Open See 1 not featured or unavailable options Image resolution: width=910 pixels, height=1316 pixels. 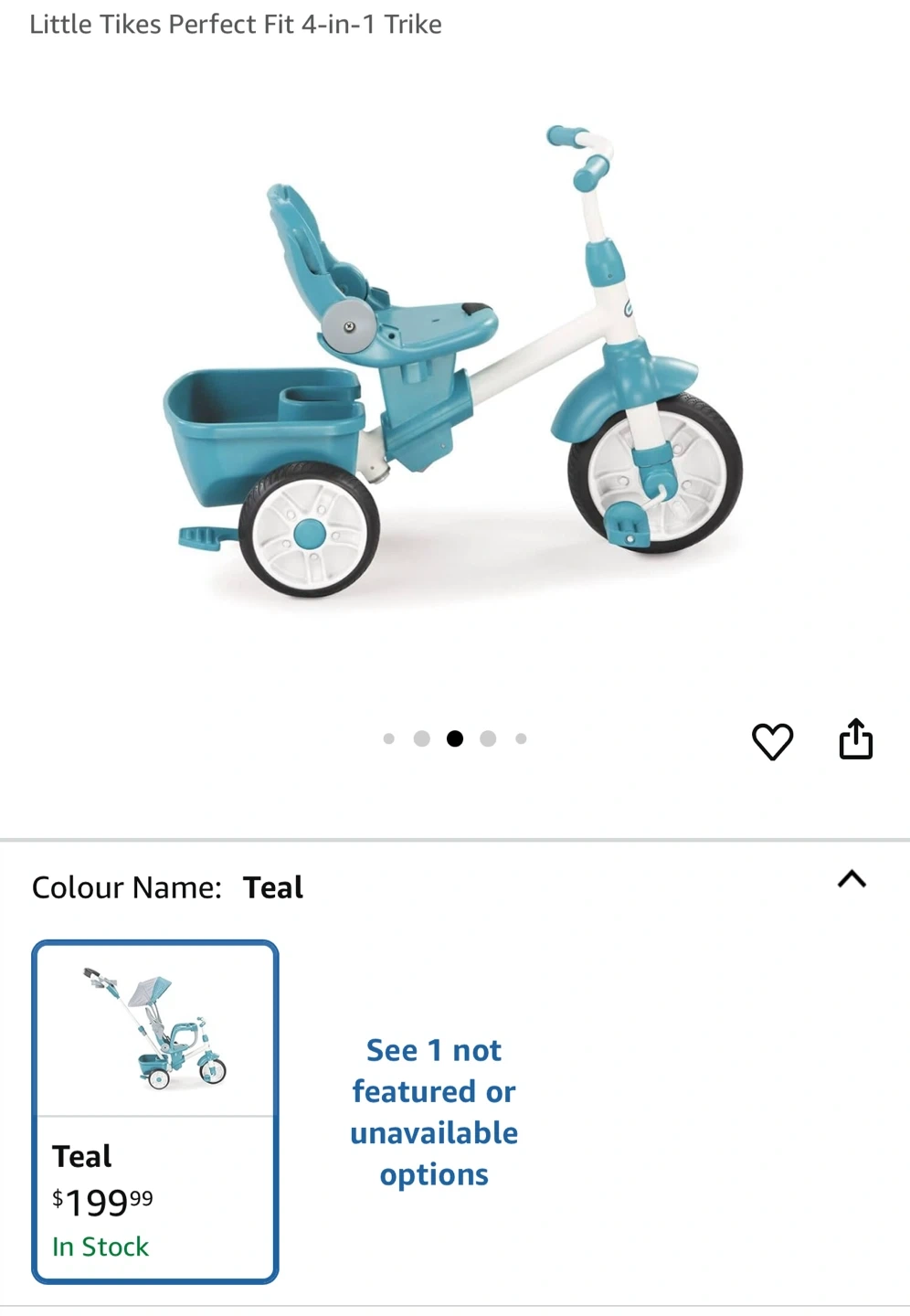point(434,1112)
